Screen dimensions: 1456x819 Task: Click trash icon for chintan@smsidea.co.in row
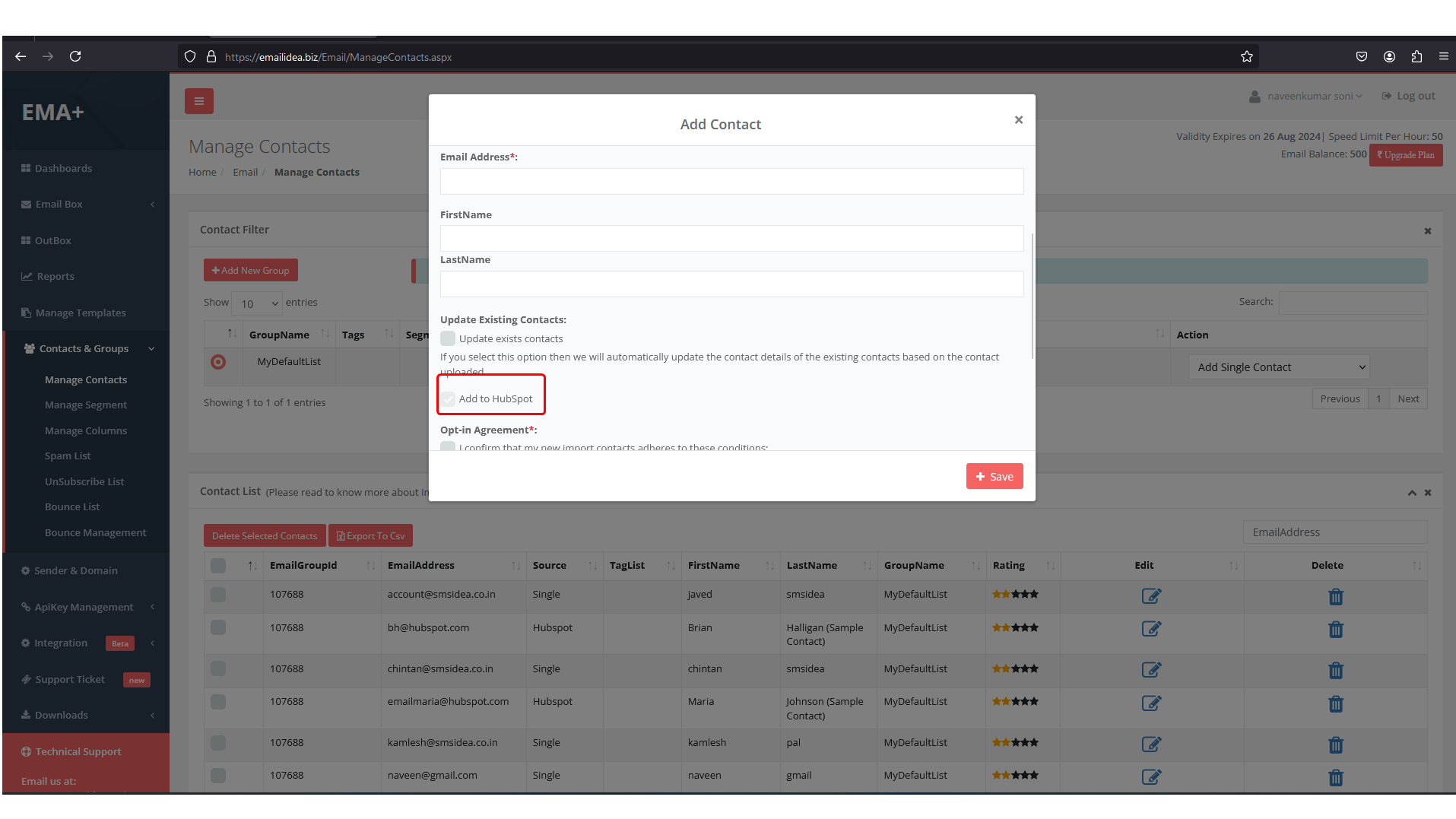1335,671
